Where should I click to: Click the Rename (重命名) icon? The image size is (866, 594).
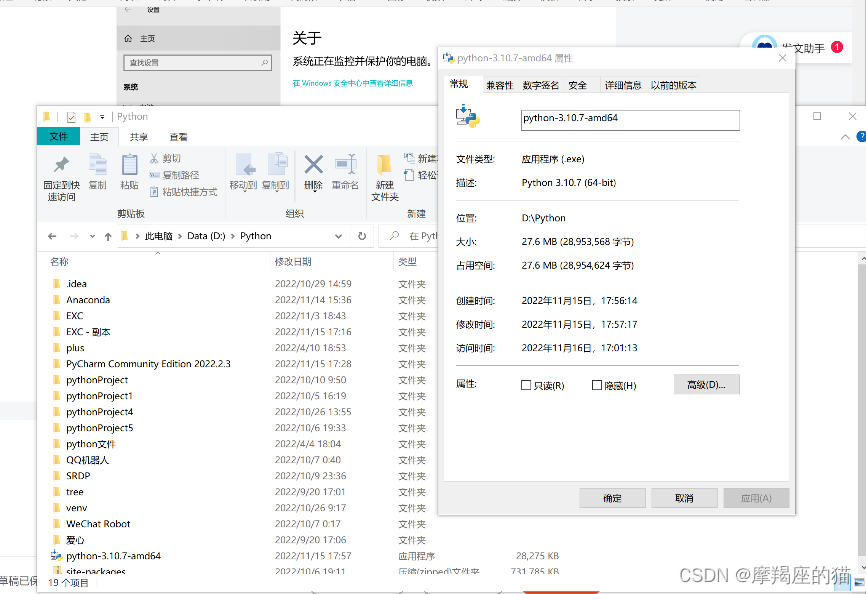[x=345, y=165]
